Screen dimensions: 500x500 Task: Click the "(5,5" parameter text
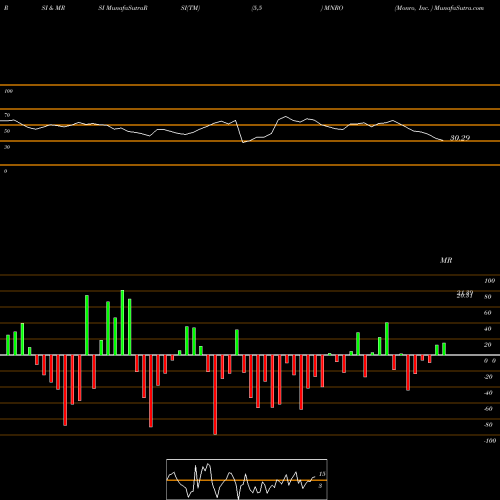click(x=257, y=8)
